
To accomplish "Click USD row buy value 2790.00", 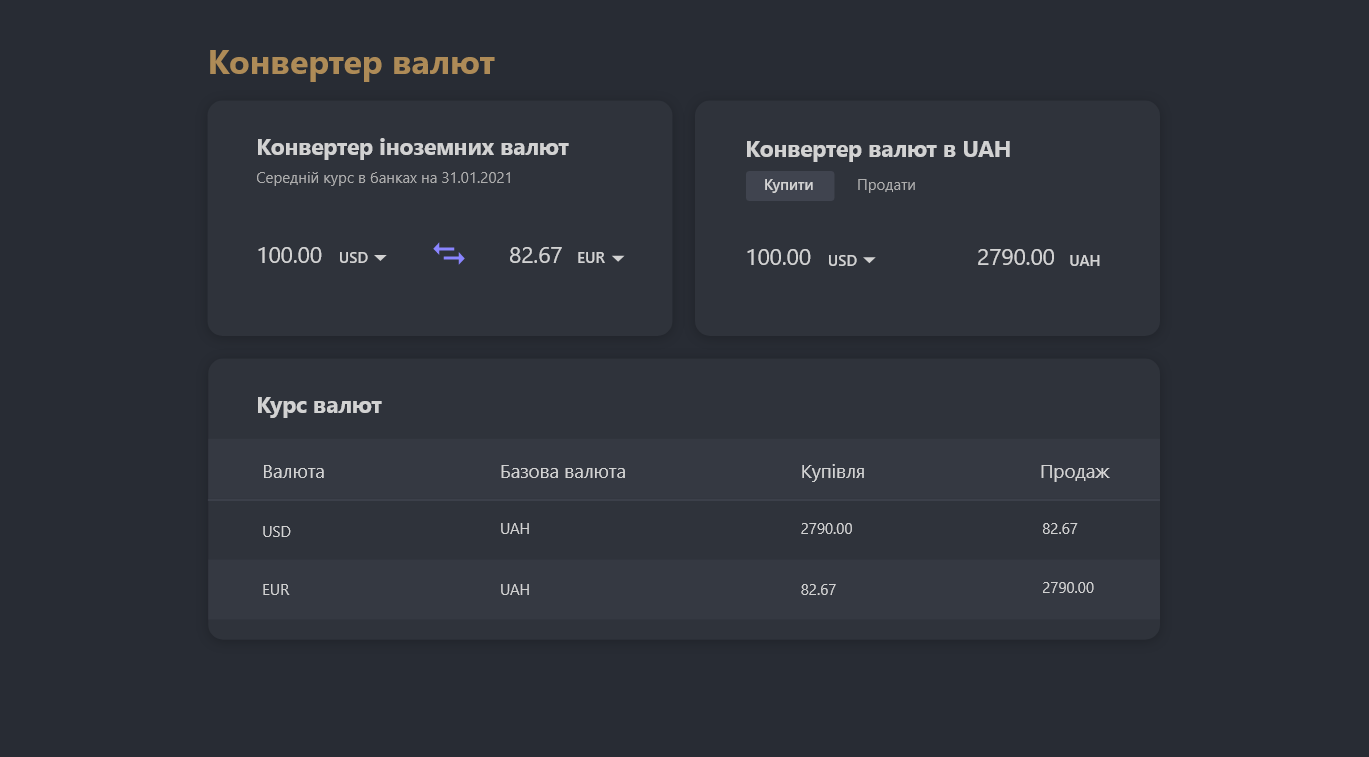I will (x=826, y=529).
